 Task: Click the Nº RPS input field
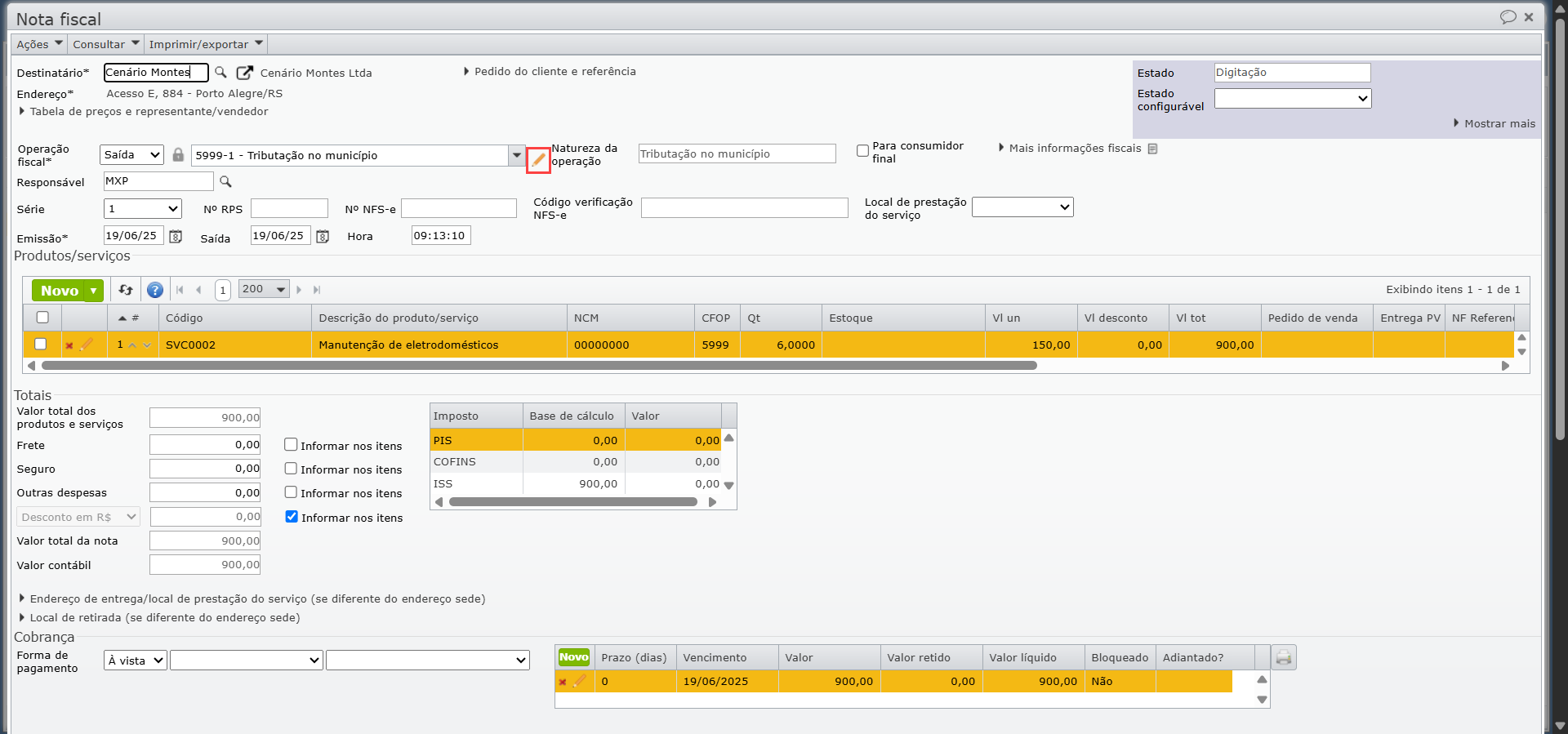pos(289,209)
